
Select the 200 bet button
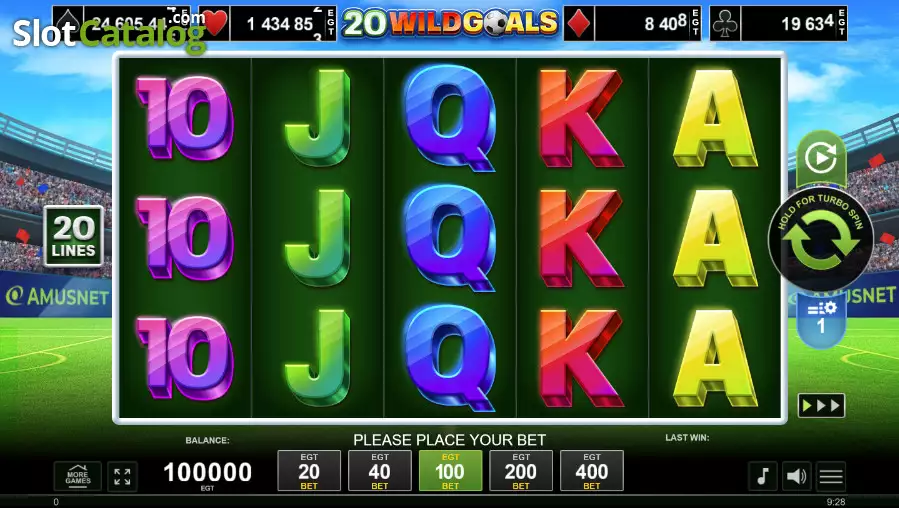coord(521,471)
